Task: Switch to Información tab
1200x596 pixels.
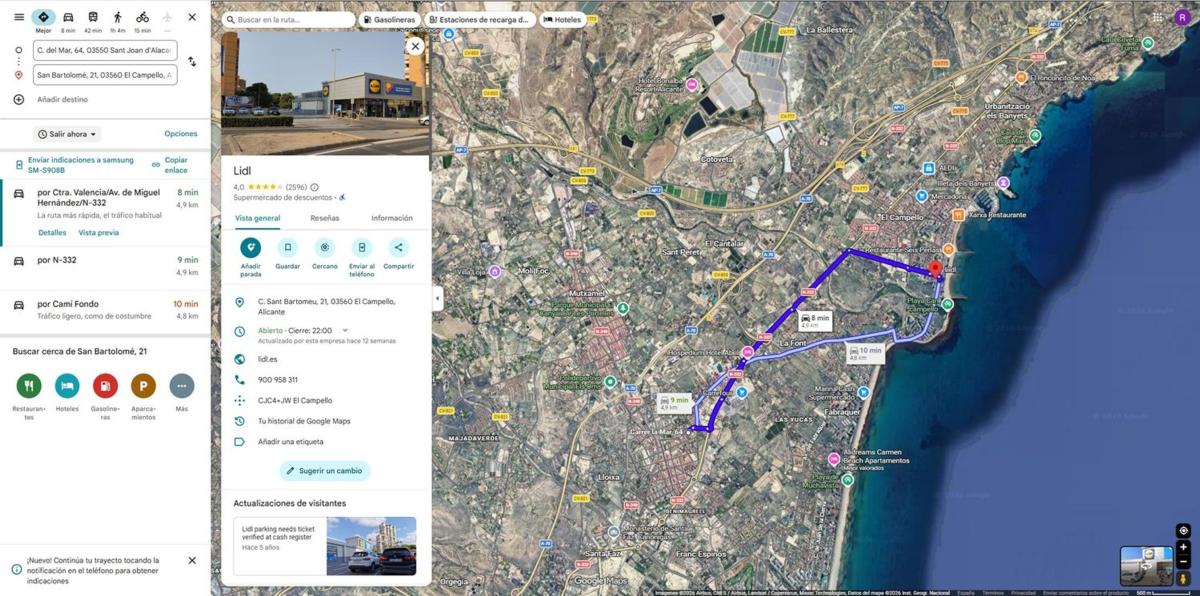Action: pyautogui.click(x=392, y=218)
